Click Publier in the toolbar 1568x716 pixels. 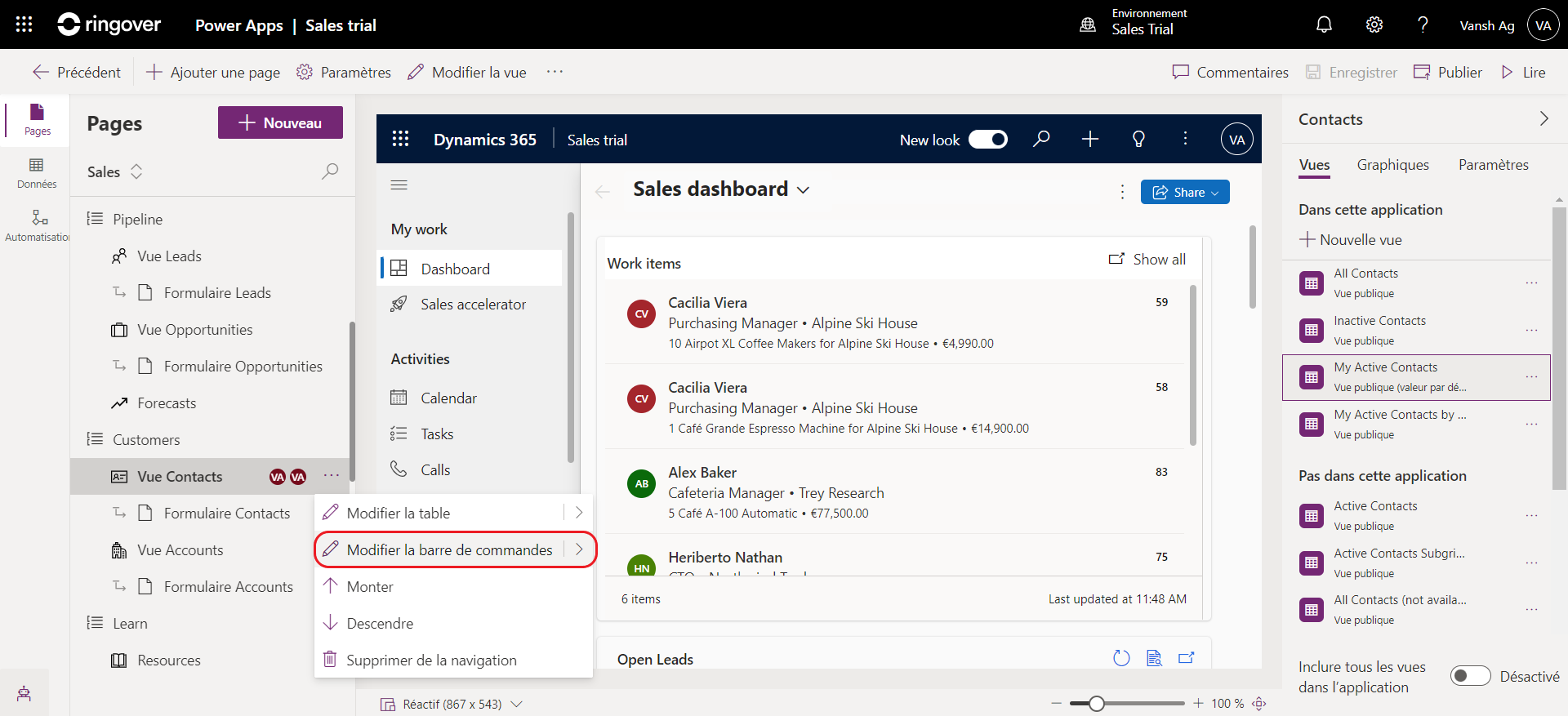coord(1448,72)
